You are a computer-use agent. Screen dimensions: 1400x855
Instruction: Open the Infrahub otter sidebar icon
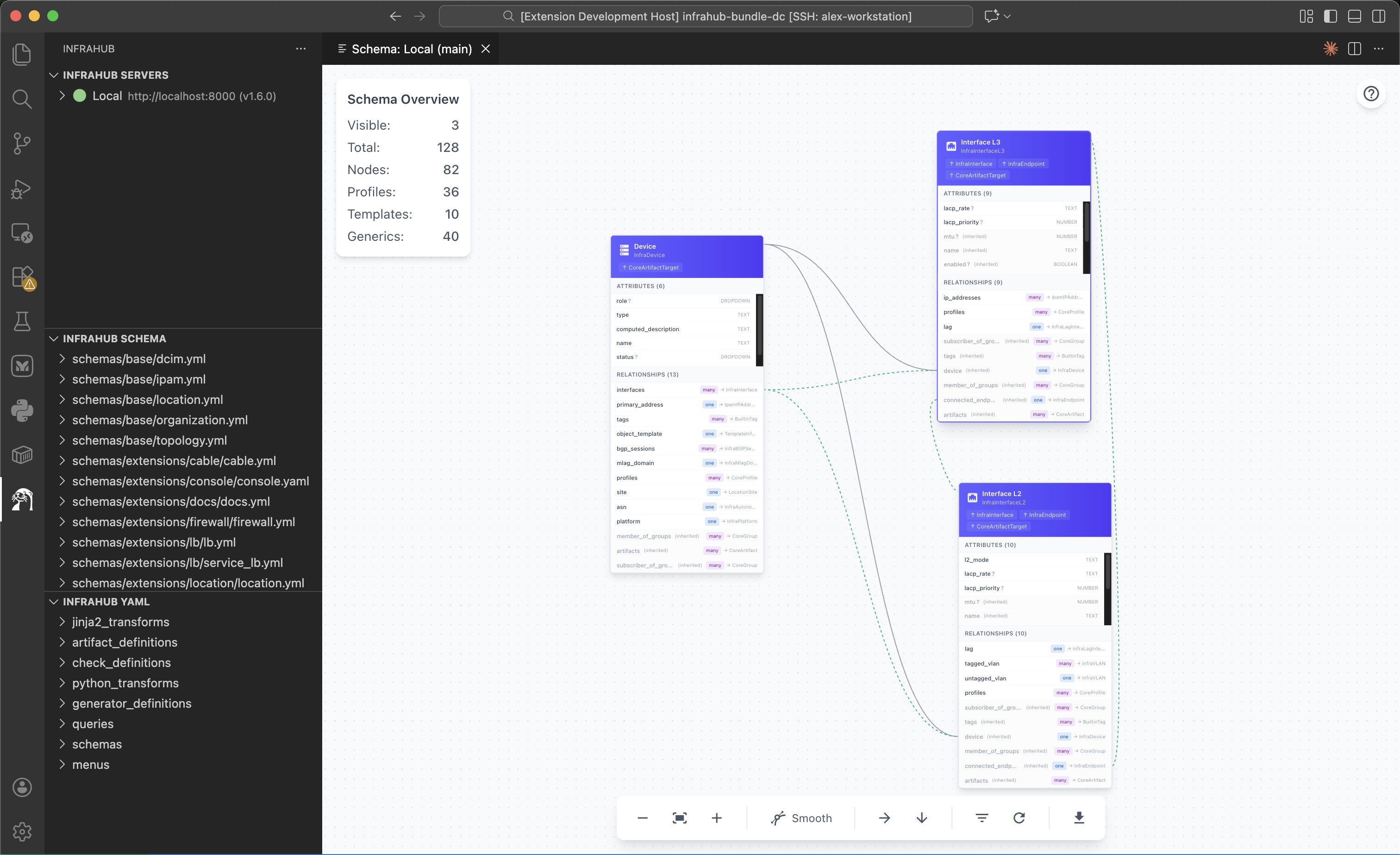point(22,500)
